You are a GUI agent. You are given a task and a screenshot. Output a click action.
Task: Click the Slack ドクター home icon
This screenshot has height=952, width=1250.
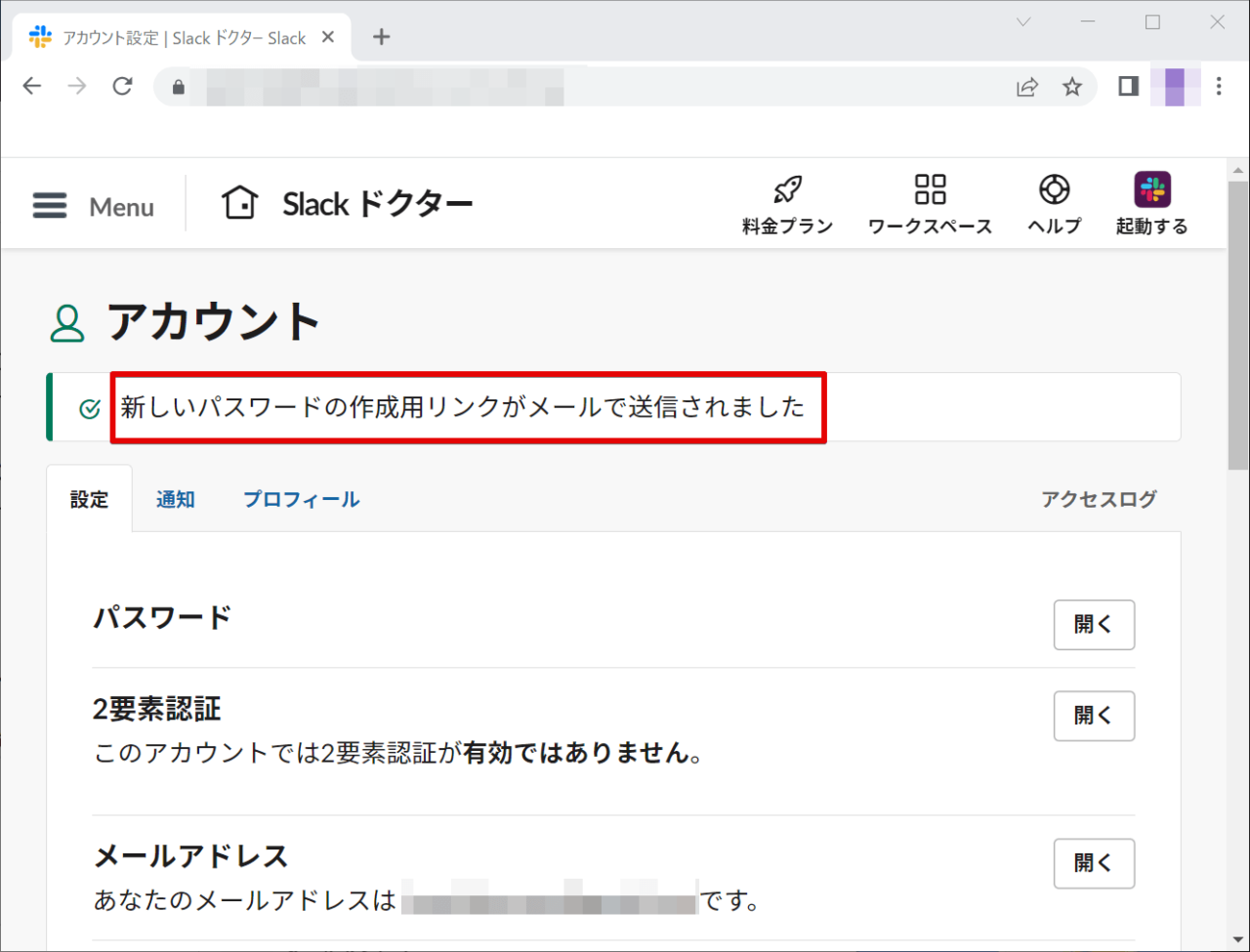[x=239, y=203]
